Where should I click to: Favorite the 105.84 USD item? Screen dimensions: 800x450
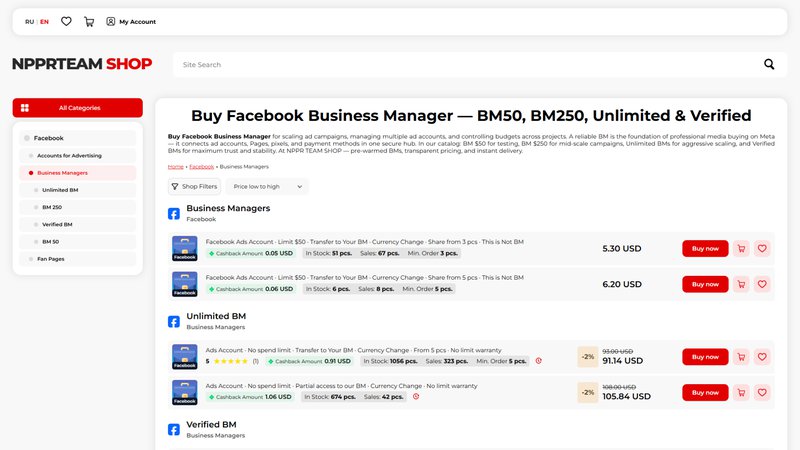[x=762, y=392]
